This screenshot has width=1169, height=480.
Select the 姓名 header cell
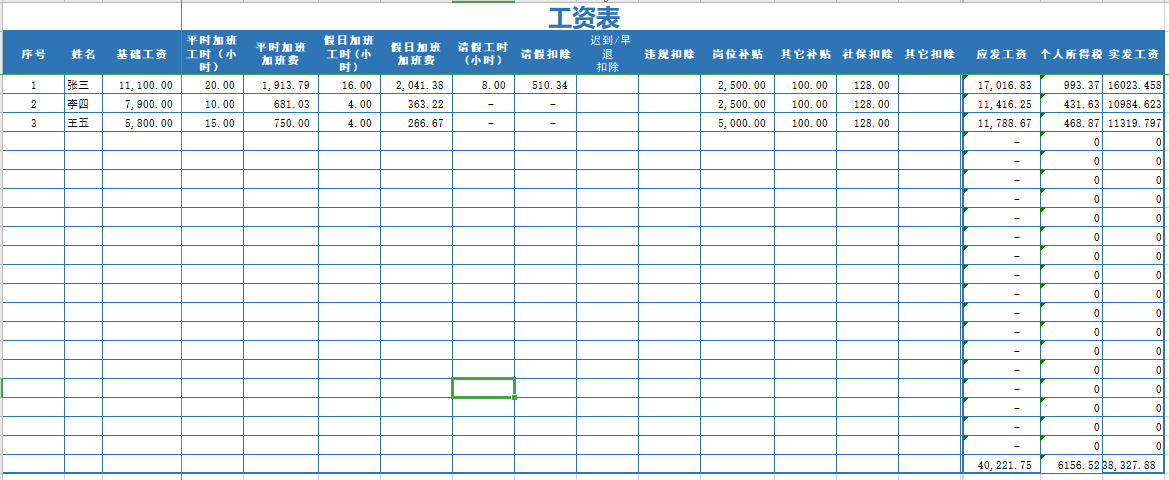click(x=84, y=54)
